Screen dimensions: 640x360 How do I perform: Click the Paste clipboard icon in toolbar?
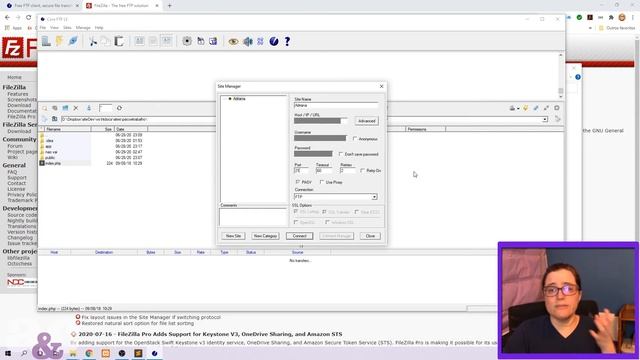119,41
